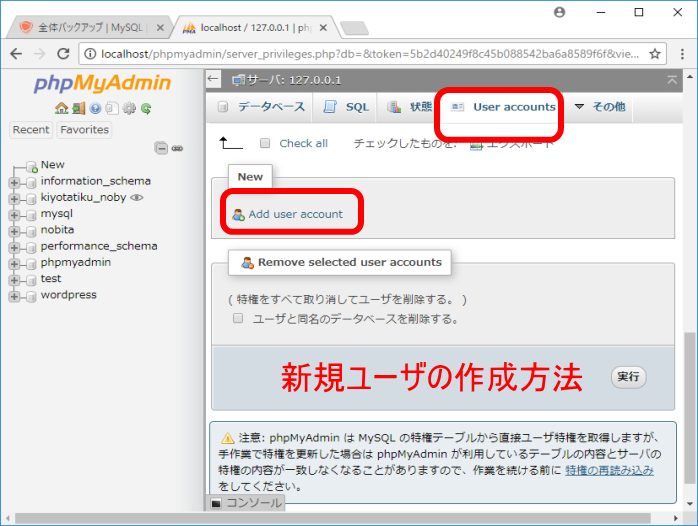Screen dimensions: 698x526
Task: Click the サーバ: 127.0.0.1 breadcrumb link
Action: (294, 81)
